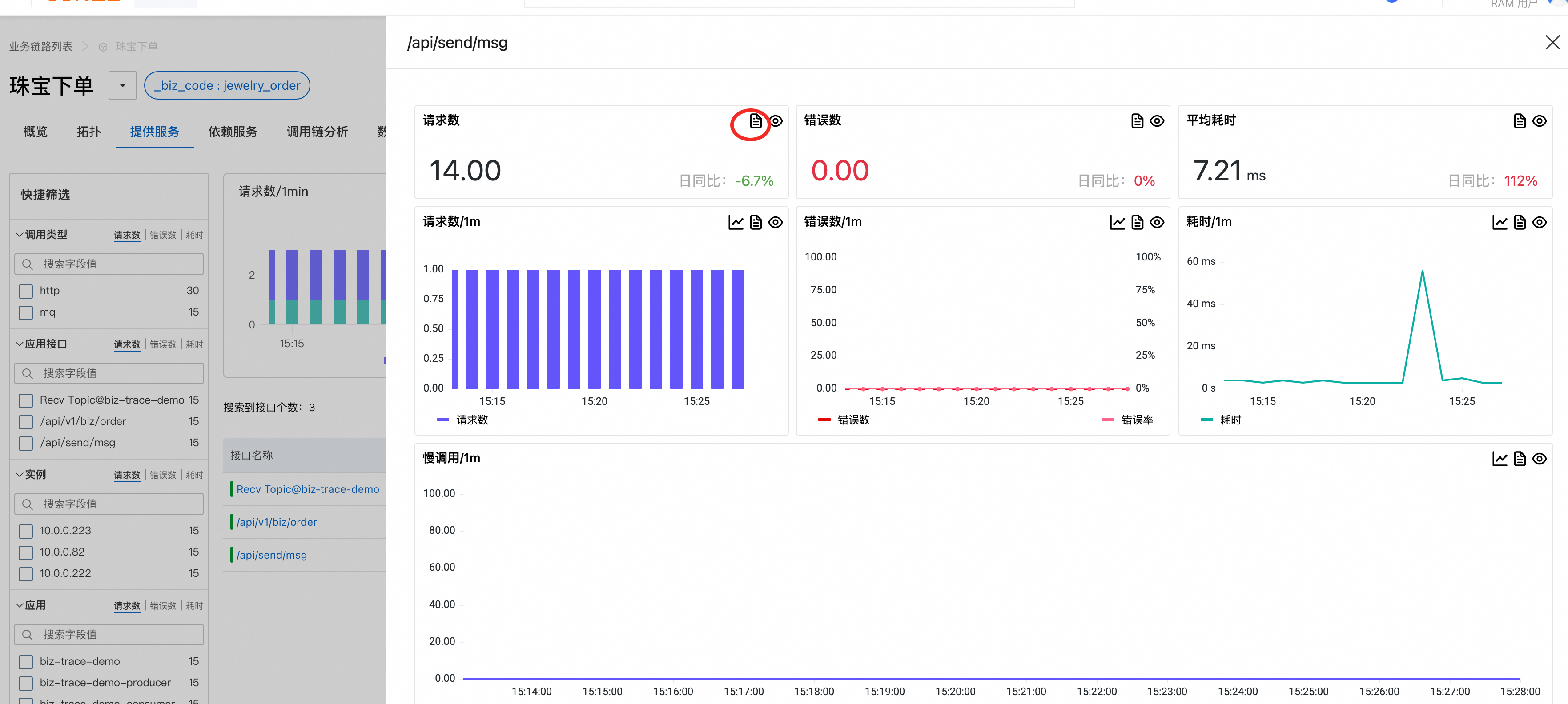Click the document icon on 请求数 card
The height and width of the screenshot is (704, 1568).
click(x=756, y=121)
